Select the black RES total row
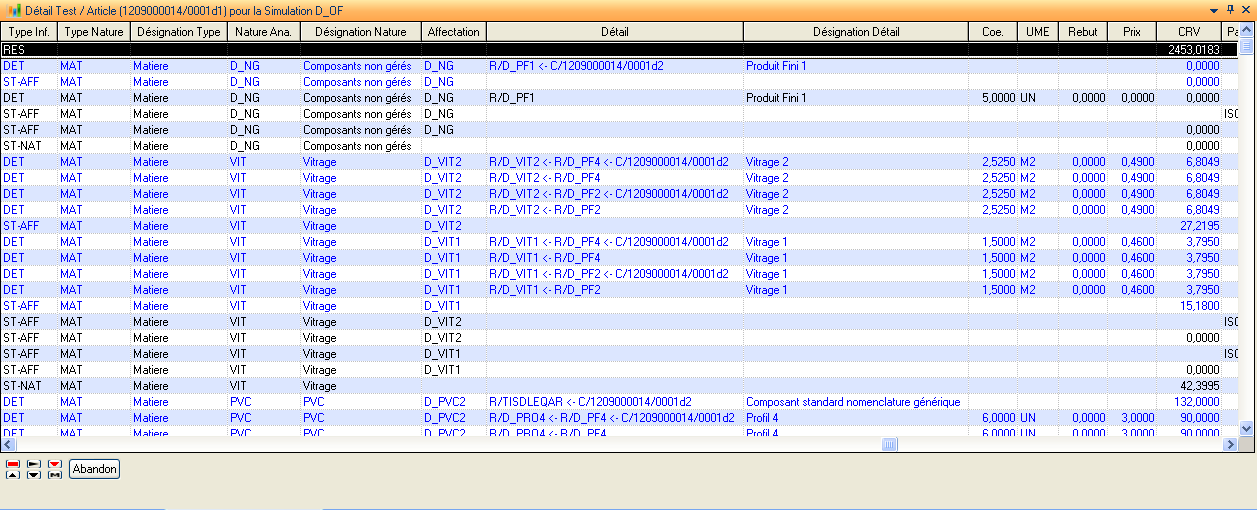1257x510 pixels. coord(600,49)
